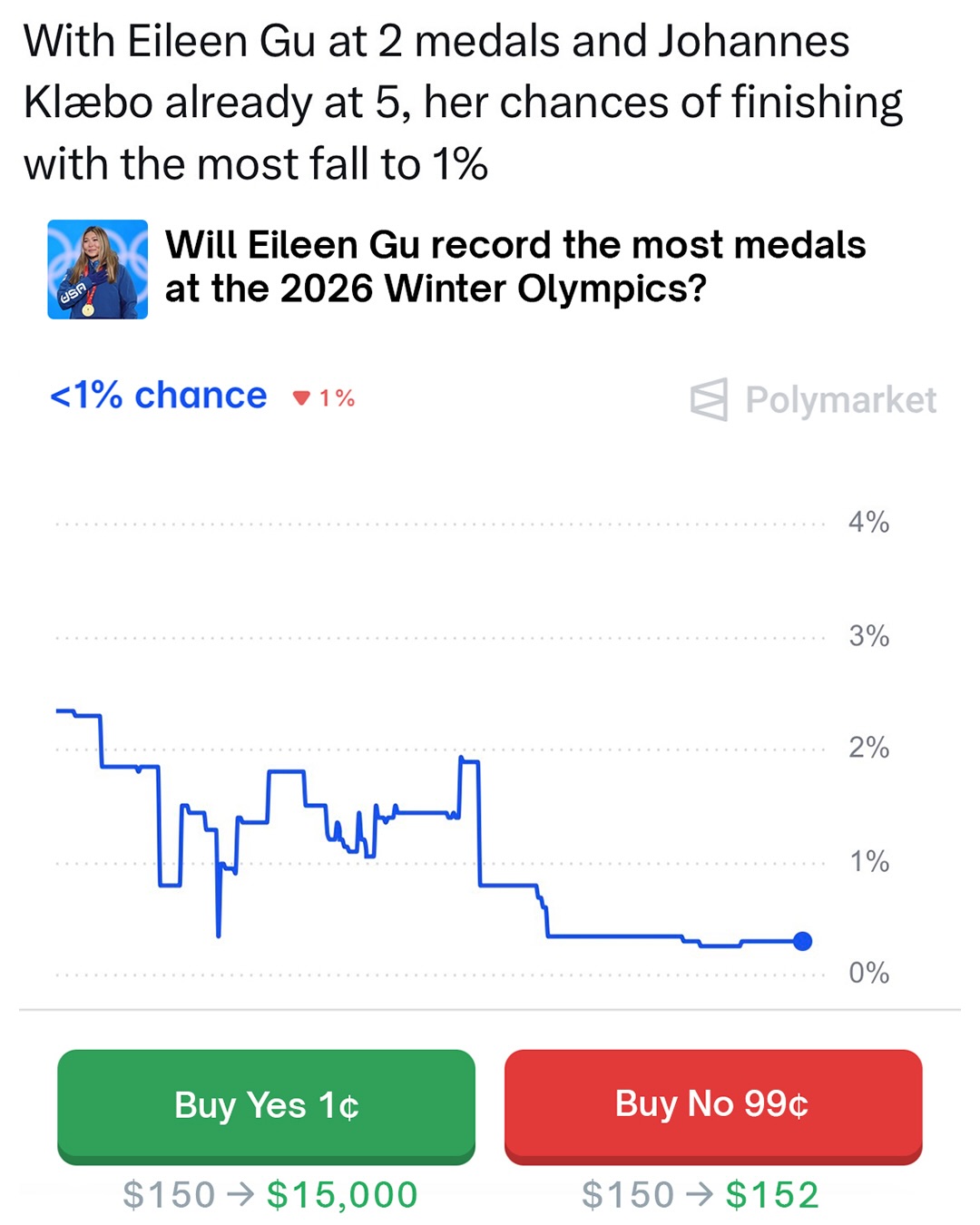Click the arrow in the No payout line
The image size is (980, 1225).
click(700, 1194)
